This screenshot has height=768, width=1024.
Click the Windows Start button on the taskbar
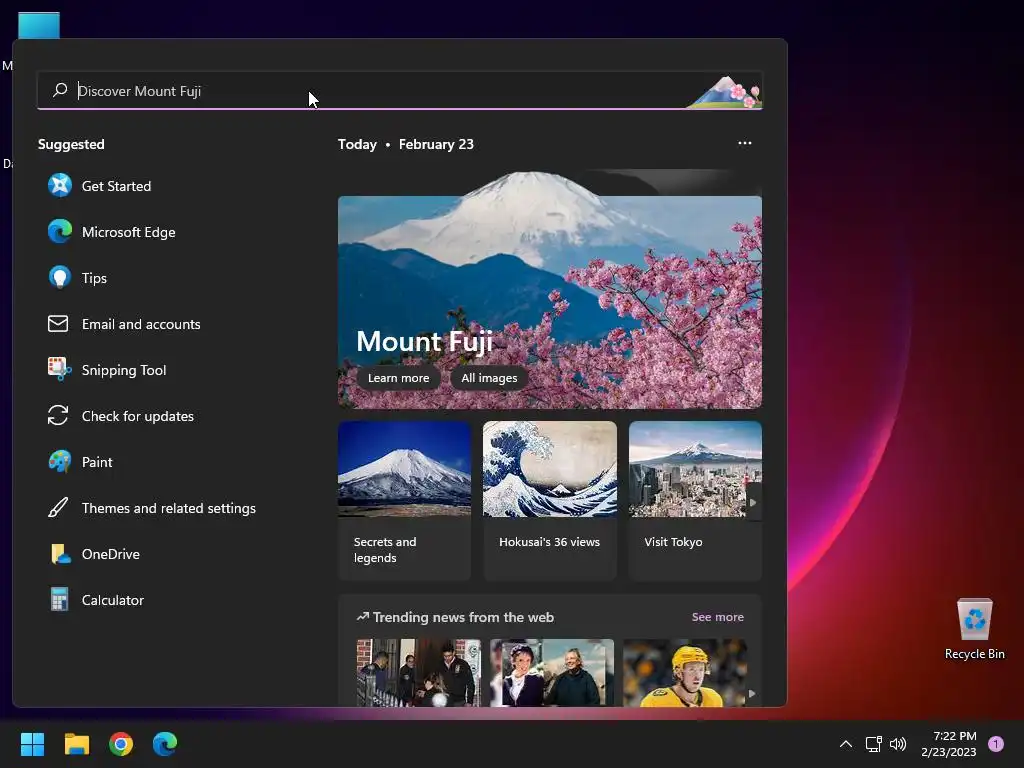click(x=32, y=744)
